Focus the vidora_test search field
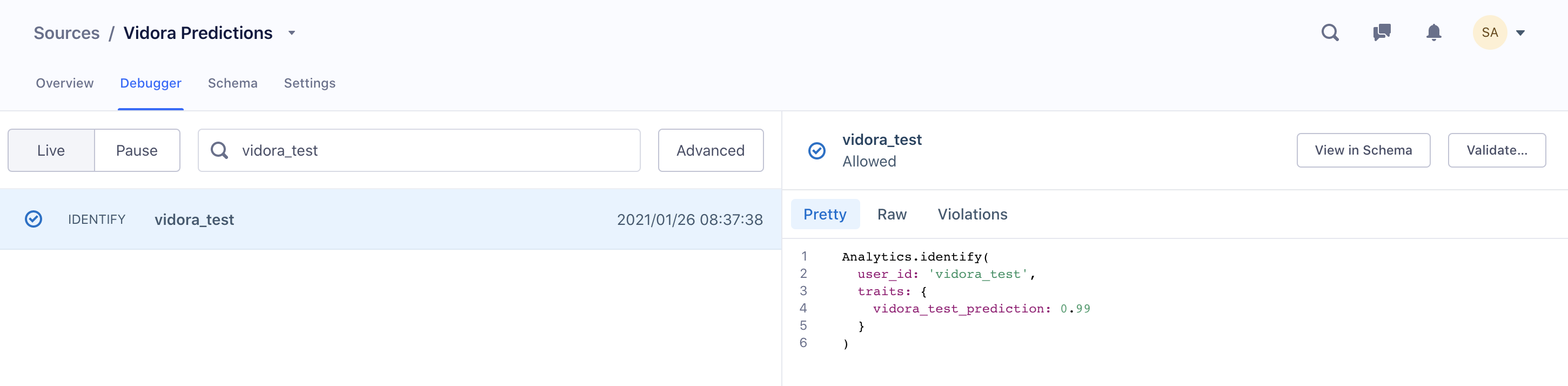Screen dimensions: 1568x386 (x=419, y=150)
